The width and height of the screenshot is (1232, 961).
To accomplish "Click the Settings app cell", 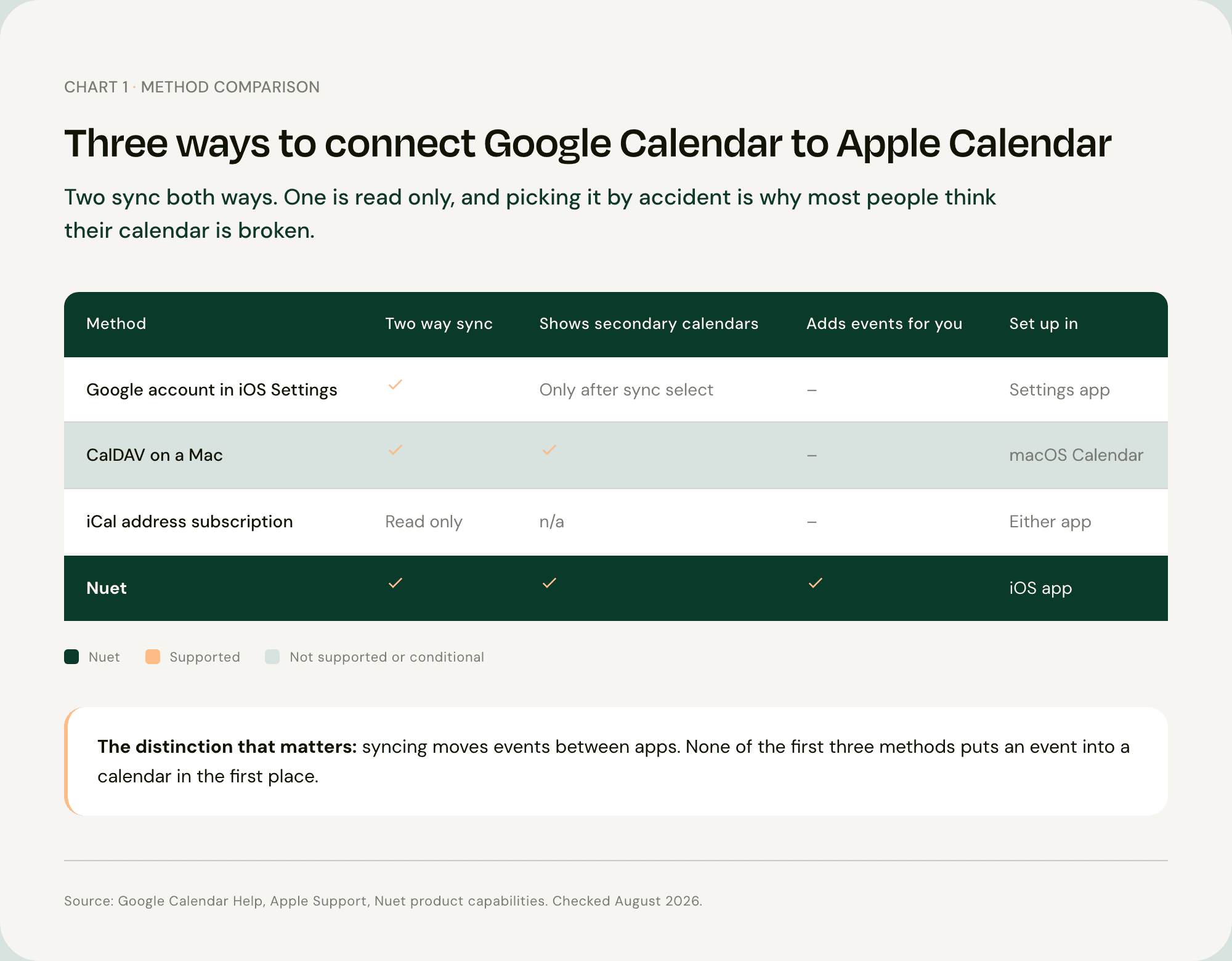I will click(x=1060, y=390).
